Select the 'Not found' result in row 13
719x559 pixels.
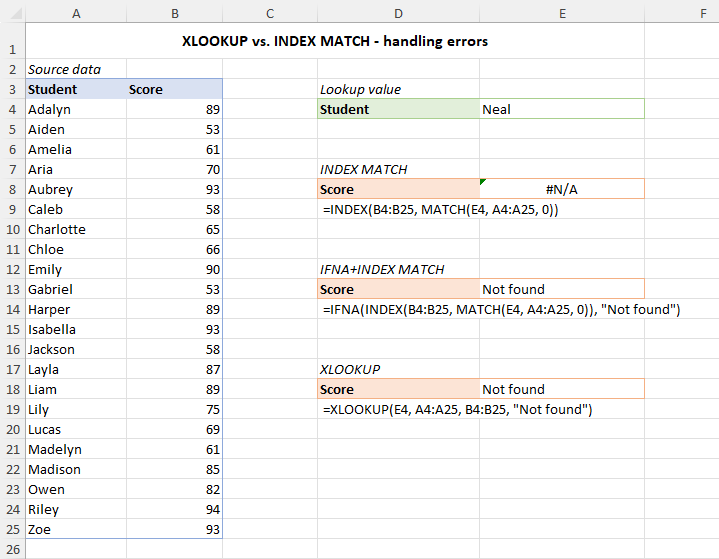click(x=562, y=289)
